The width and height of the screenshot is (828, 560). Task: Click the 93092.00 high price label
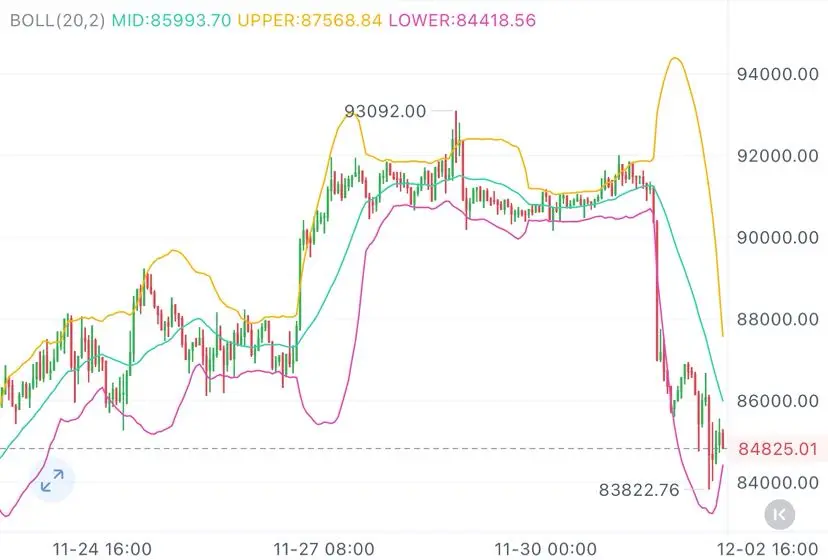(385, 111)
